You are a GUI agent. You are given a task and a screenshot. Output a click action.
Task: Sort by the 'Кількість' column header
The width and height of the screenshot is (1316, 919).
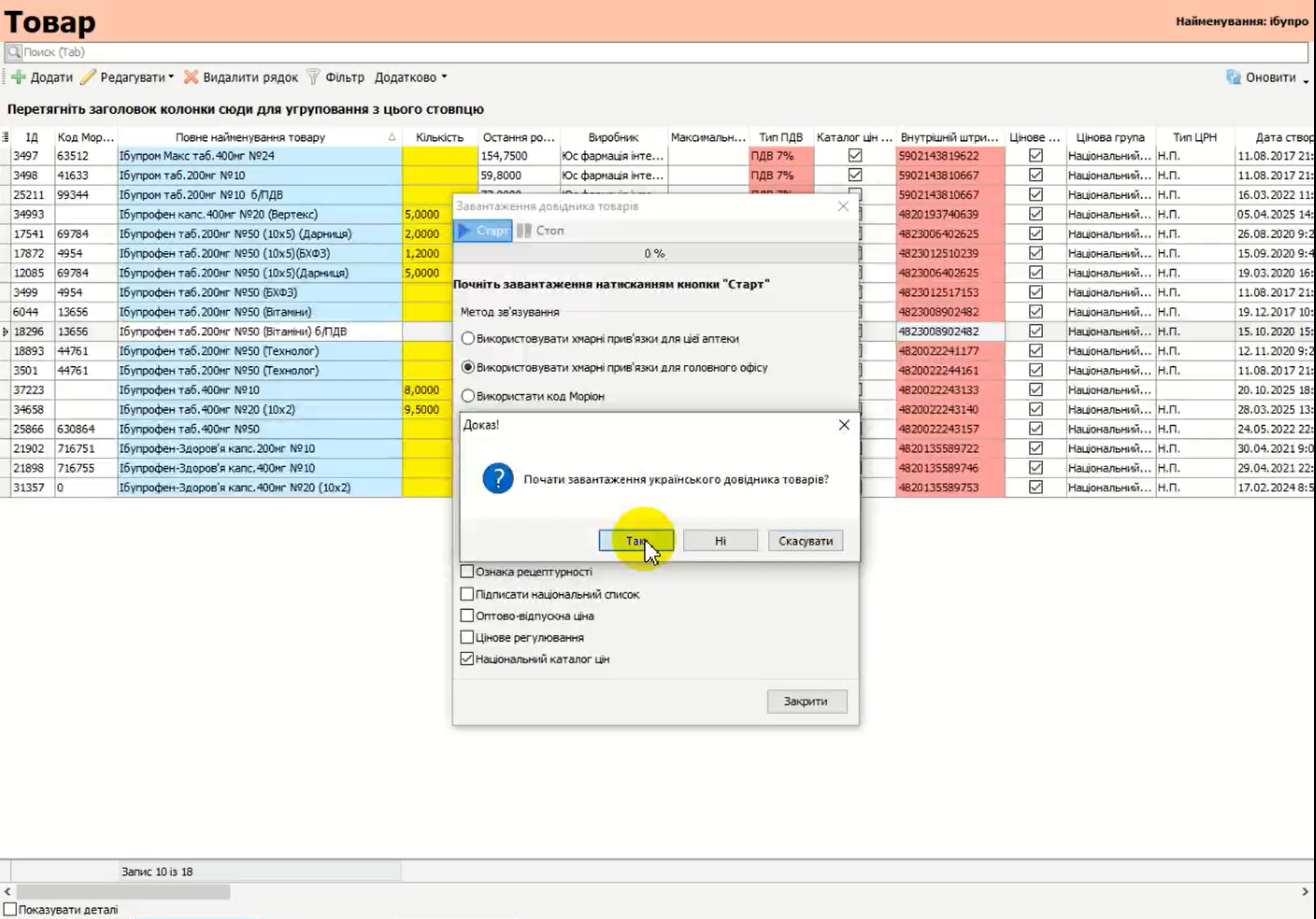pyautogui.click(x=439, y=138)
